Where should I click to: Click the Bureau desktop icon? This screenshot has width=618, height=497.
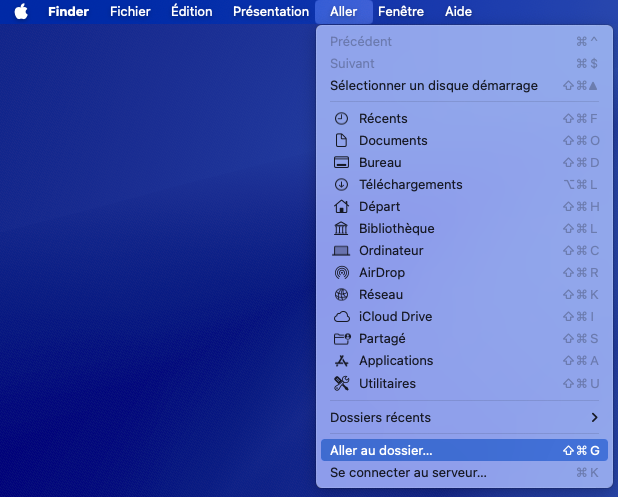(x=341, y=163)
